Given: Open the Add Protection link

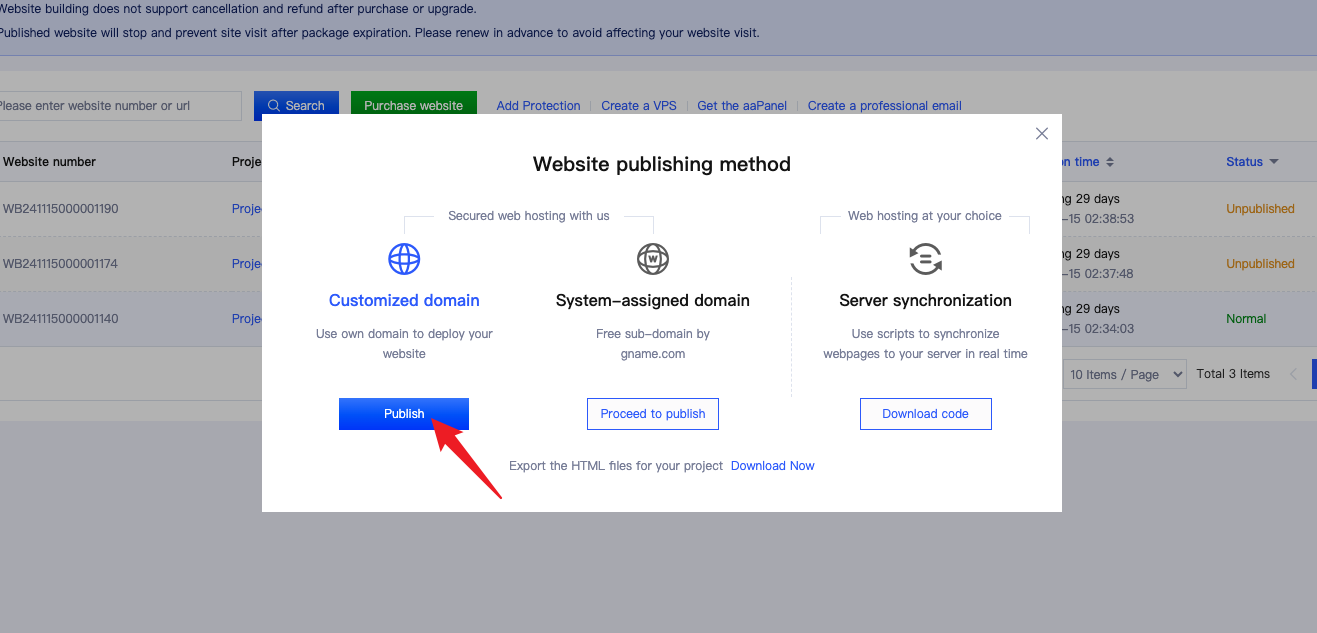Looking at the screenshot, I should point(538,106).
